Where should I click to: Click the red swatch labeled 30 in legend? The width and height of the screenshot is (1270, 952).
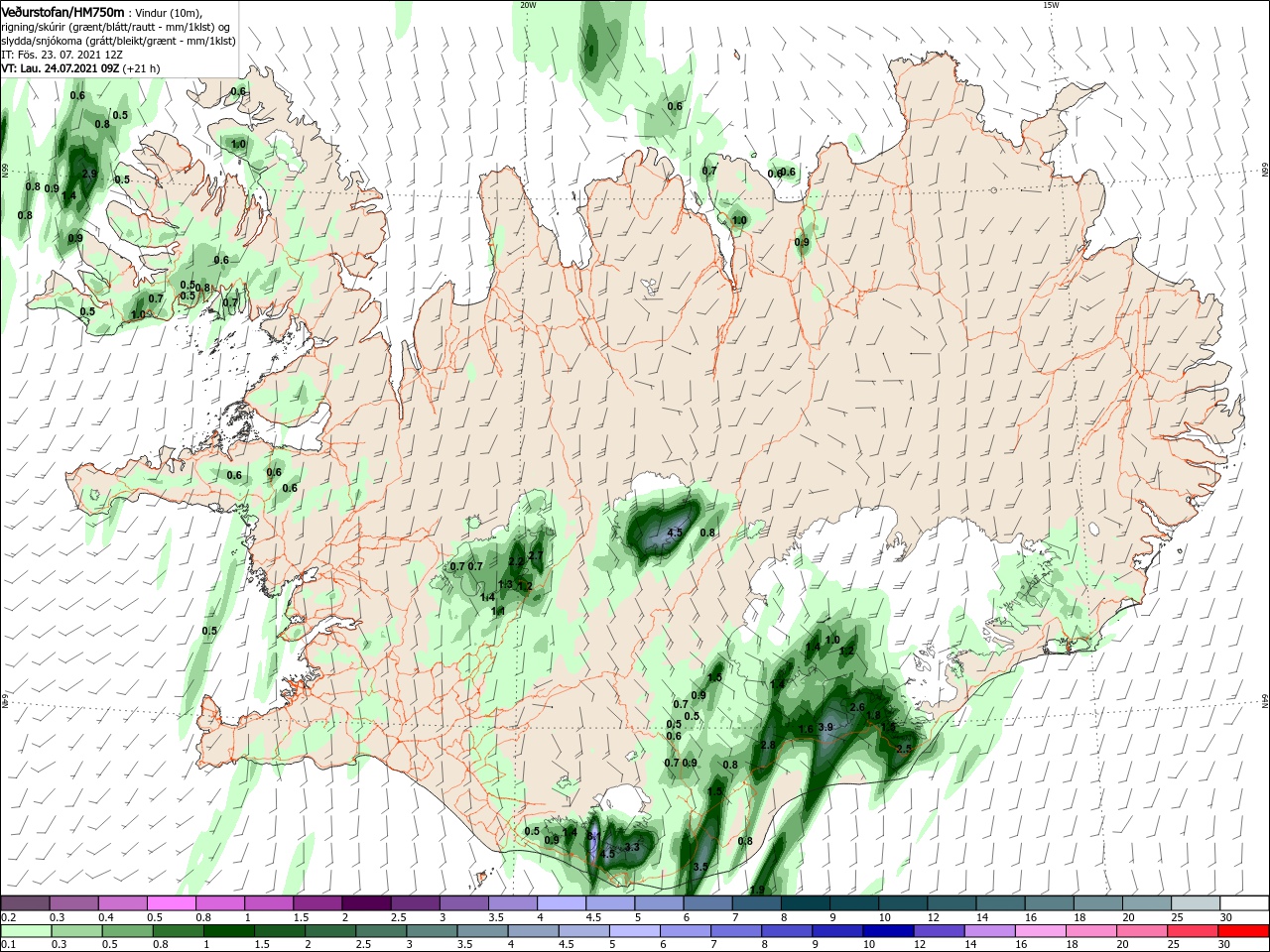click(x=1244, y=931)
